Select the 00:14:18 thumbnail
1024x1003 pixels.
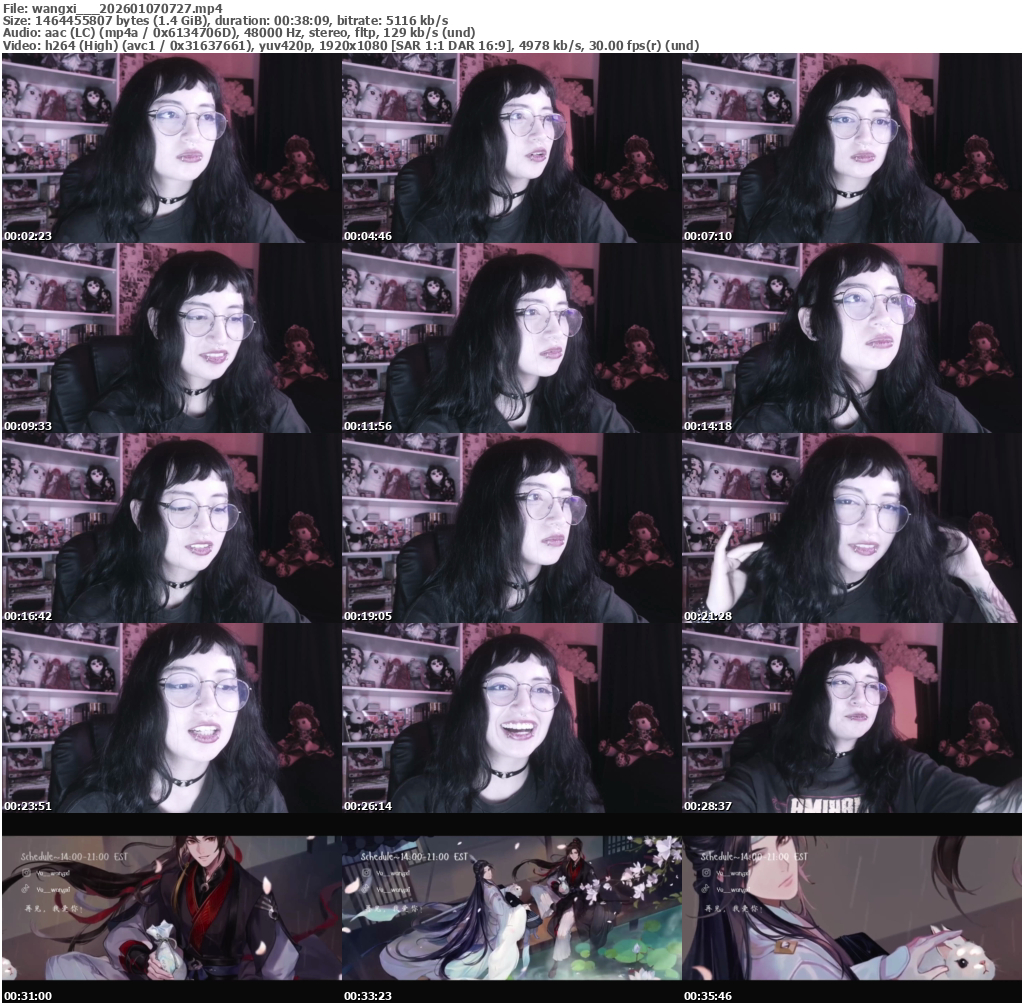click(852, 338)
